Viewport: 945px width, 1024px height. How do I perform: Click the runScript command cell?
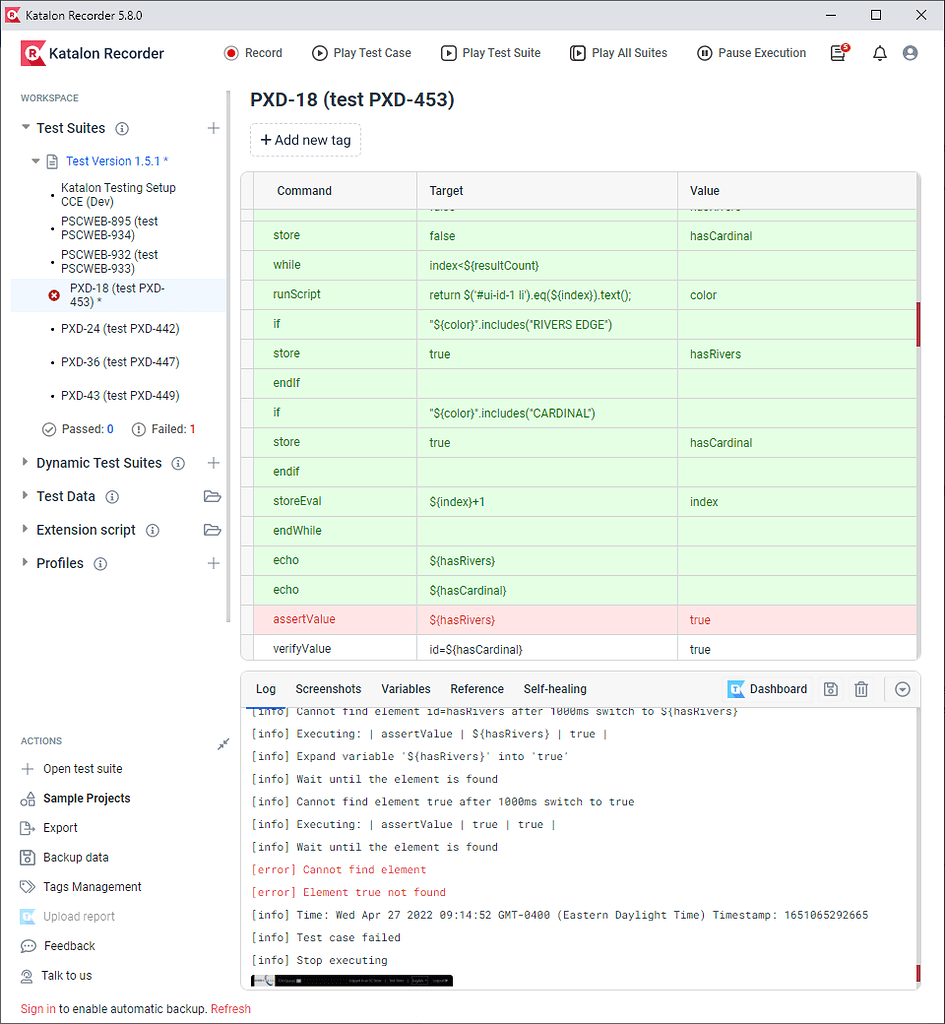tap(335, 295)
